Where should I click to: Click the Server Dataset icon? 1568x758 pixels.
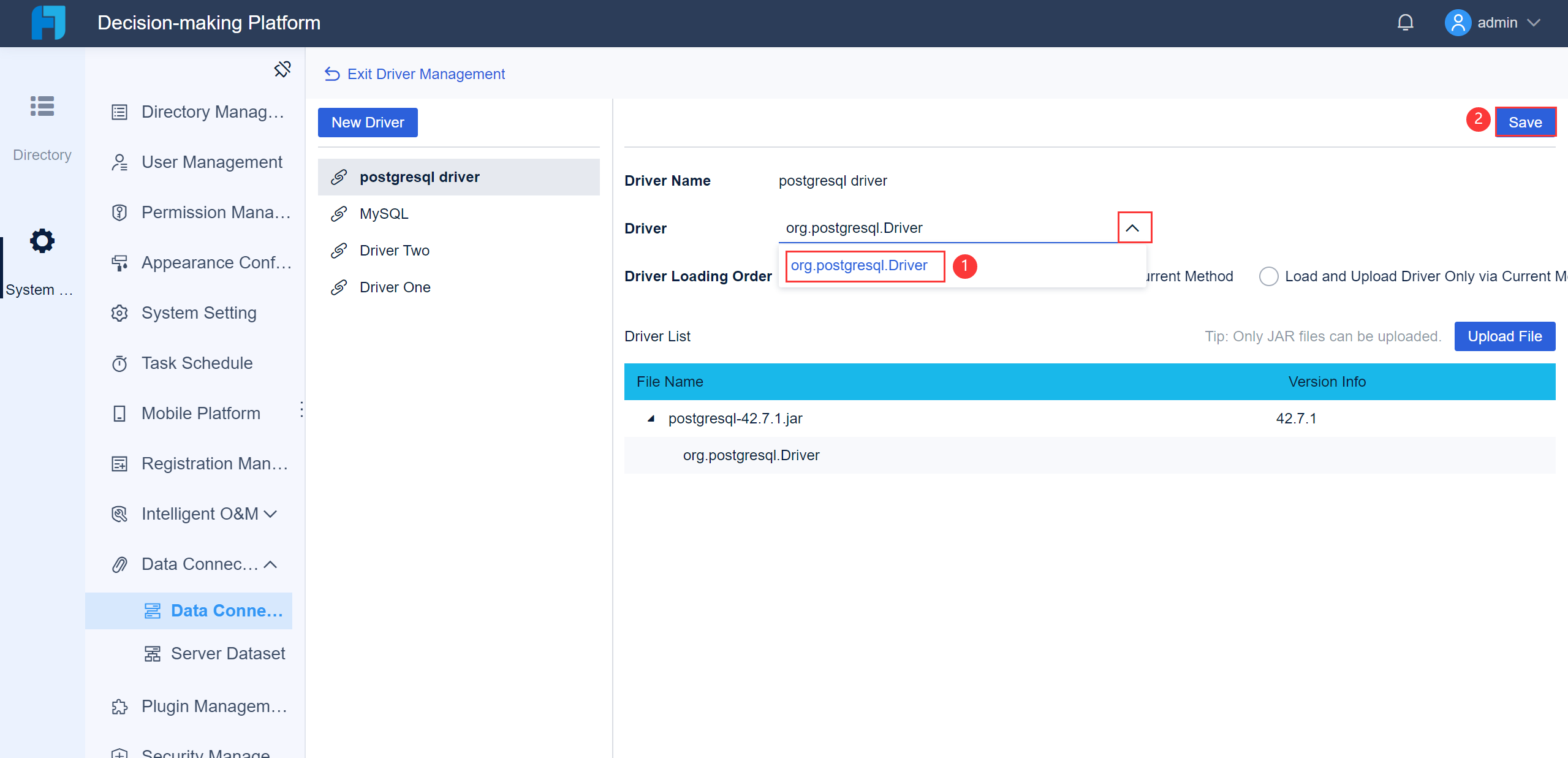coord(152,653)
